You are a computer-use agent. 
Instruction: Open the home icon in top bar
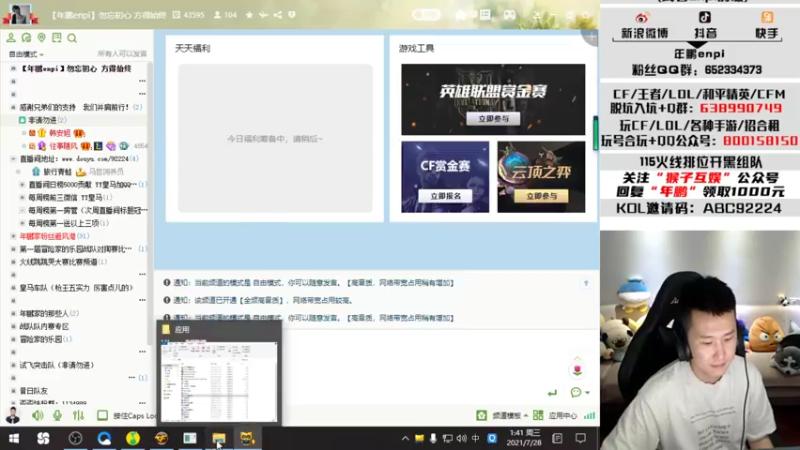coord(460,15)
